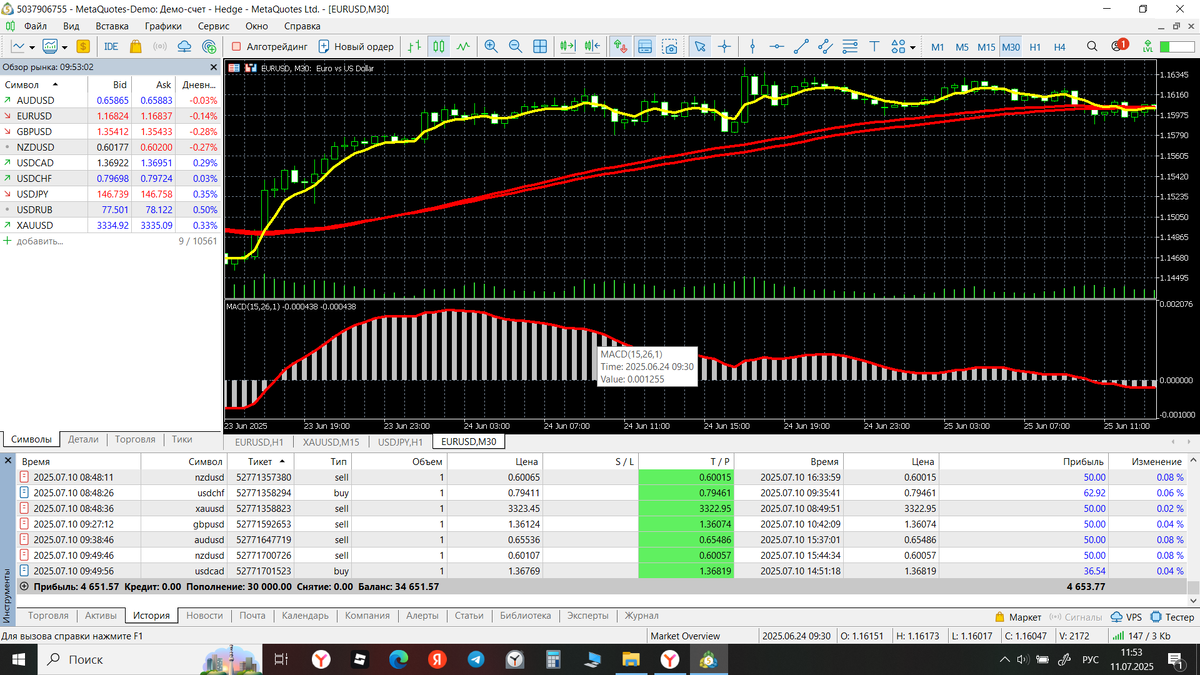Open the new chart dropdown arrow

(34, 46)
